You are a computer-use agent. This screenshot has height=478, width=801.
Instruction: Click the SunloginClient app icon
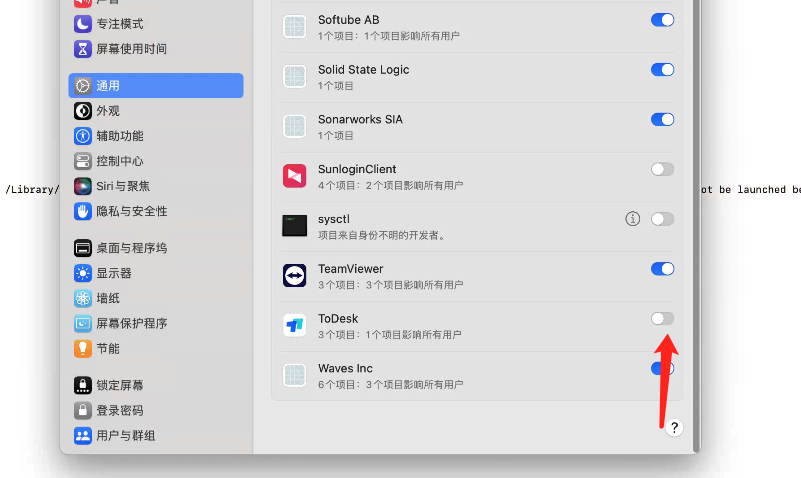coord(295,176)
